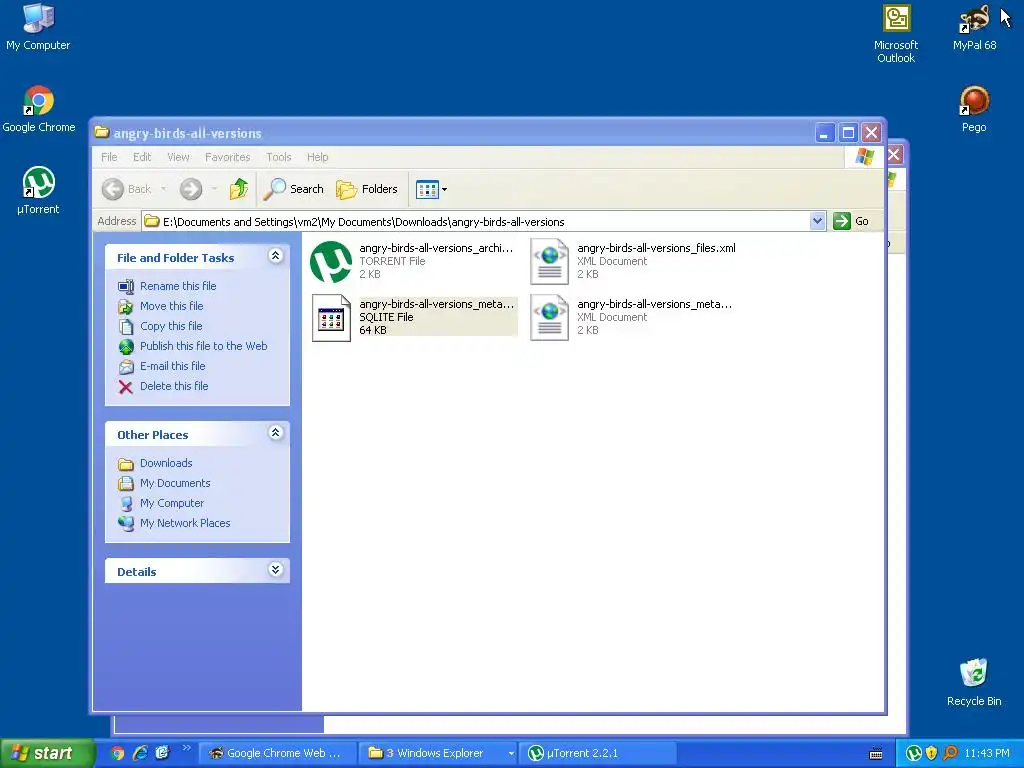1024x768 pixels.
Task: Click the security shield tray icon
Action: (x=931, y=753)
